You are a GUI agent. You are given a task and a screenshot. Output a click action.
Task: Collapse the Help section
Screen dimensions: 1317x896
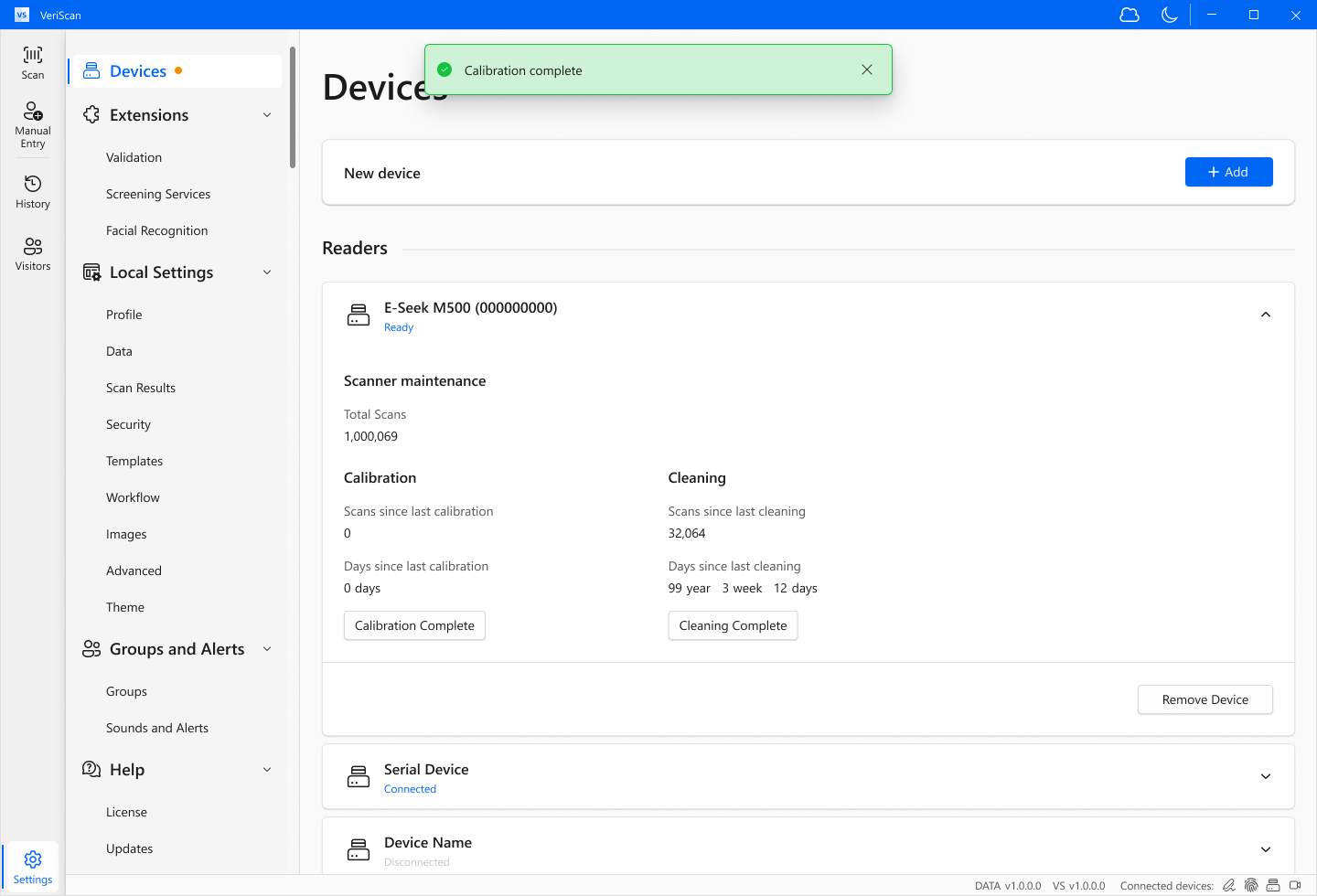(x=267, y=770)
